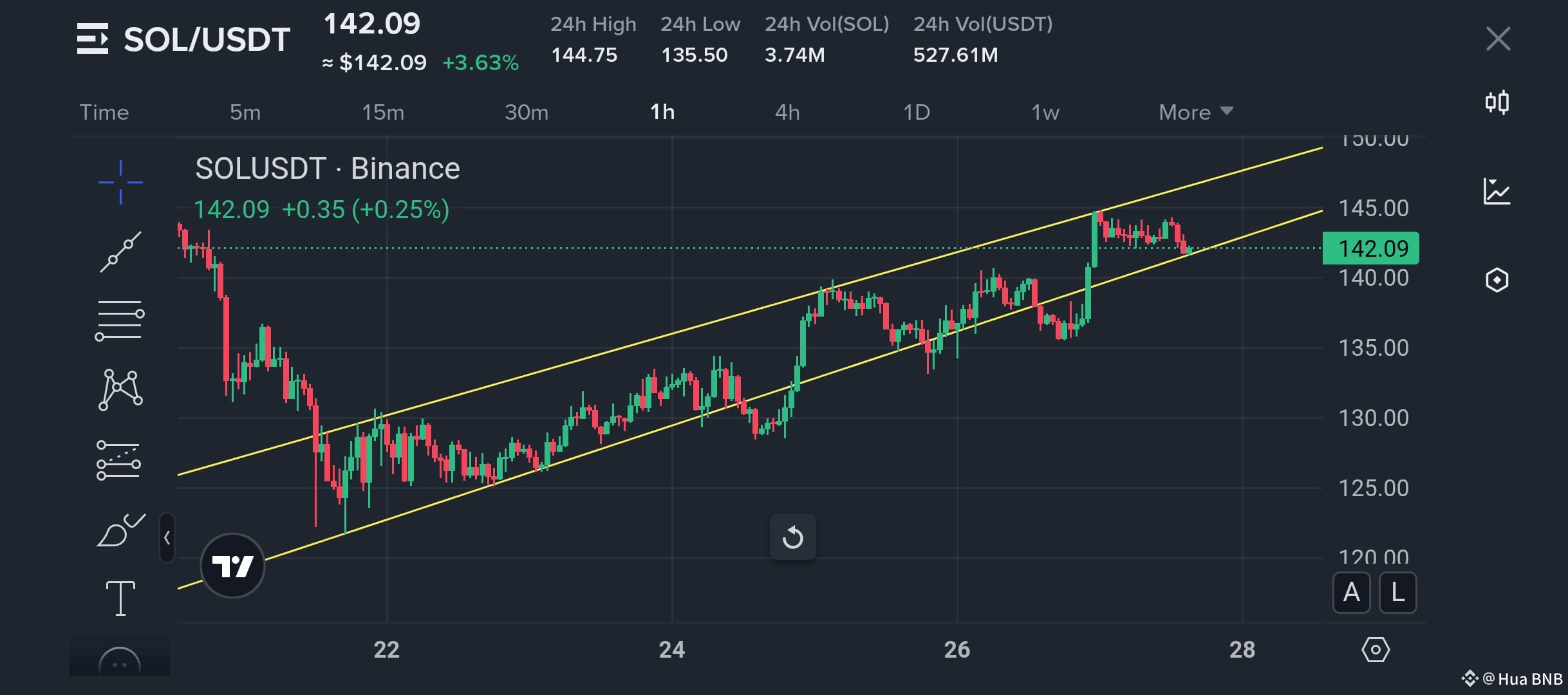
Task: Switch to the Time chart tab
Action: [x=104, y=112]
